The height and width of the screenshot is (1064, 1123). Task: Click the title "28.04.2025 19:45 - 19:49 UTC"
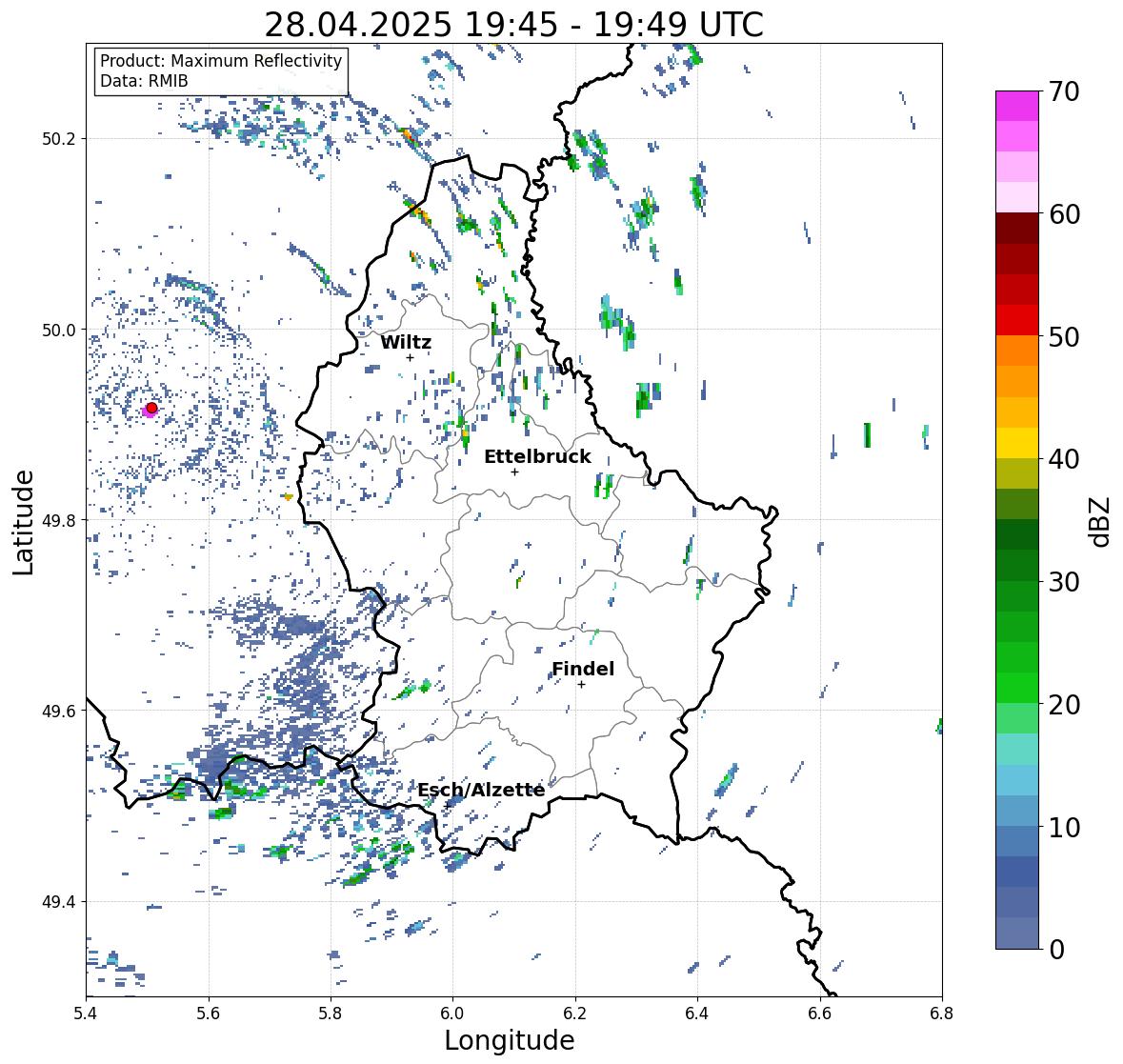tap(513, 25)
